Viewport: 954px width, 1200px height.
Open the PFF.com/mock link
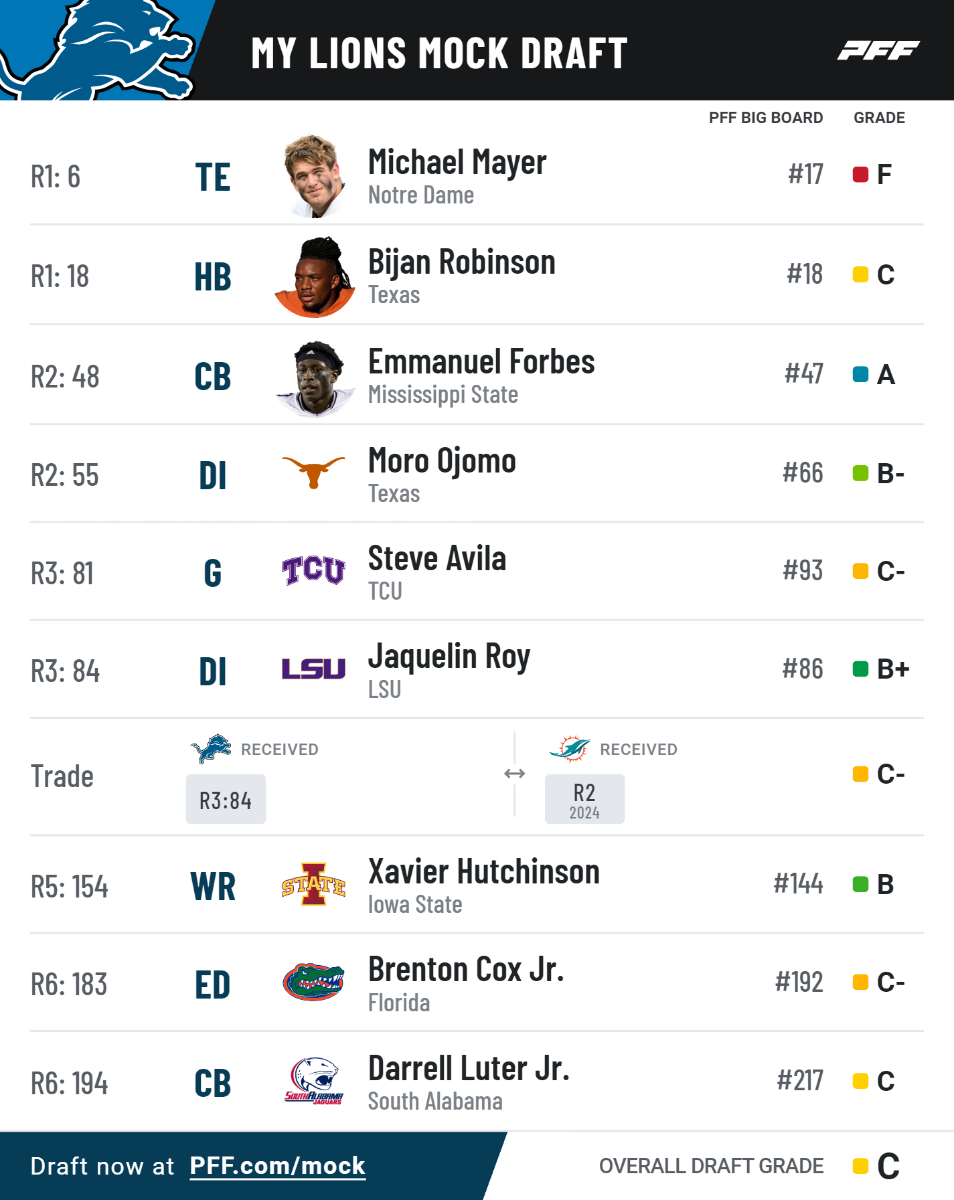tap(277, 1166)
